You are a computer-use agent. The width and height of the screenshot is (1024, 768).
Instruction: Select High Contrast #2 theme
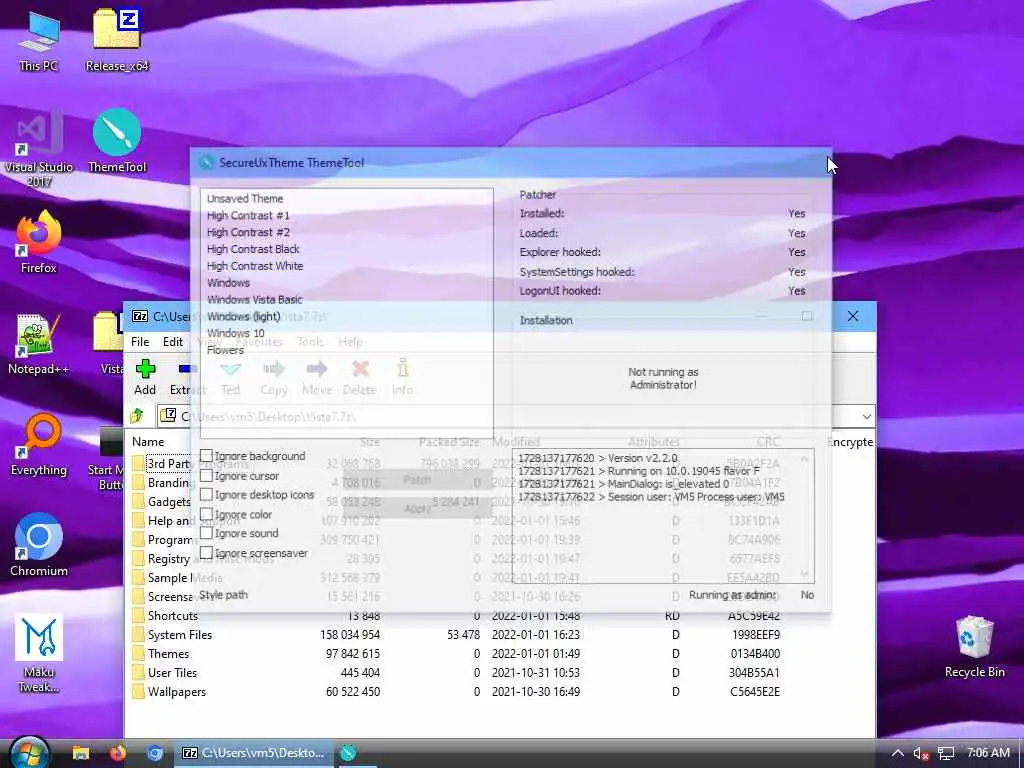tap(248, 232)
